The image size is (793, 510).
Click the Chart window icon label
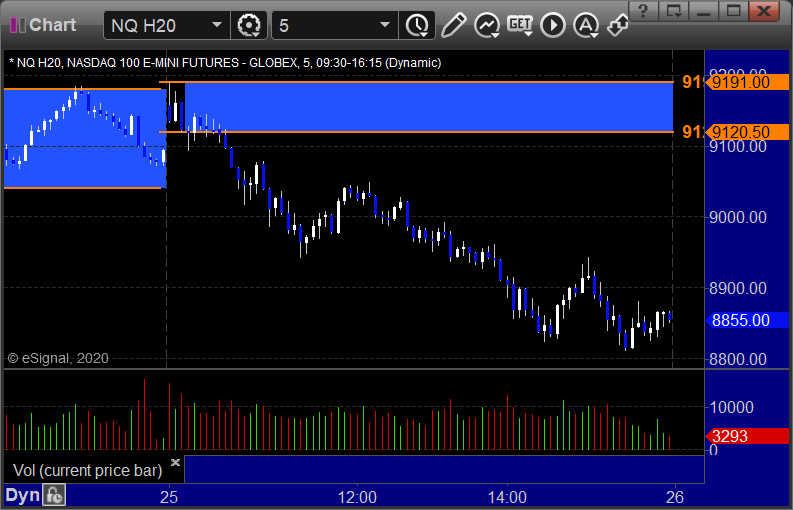coord(43,25)
